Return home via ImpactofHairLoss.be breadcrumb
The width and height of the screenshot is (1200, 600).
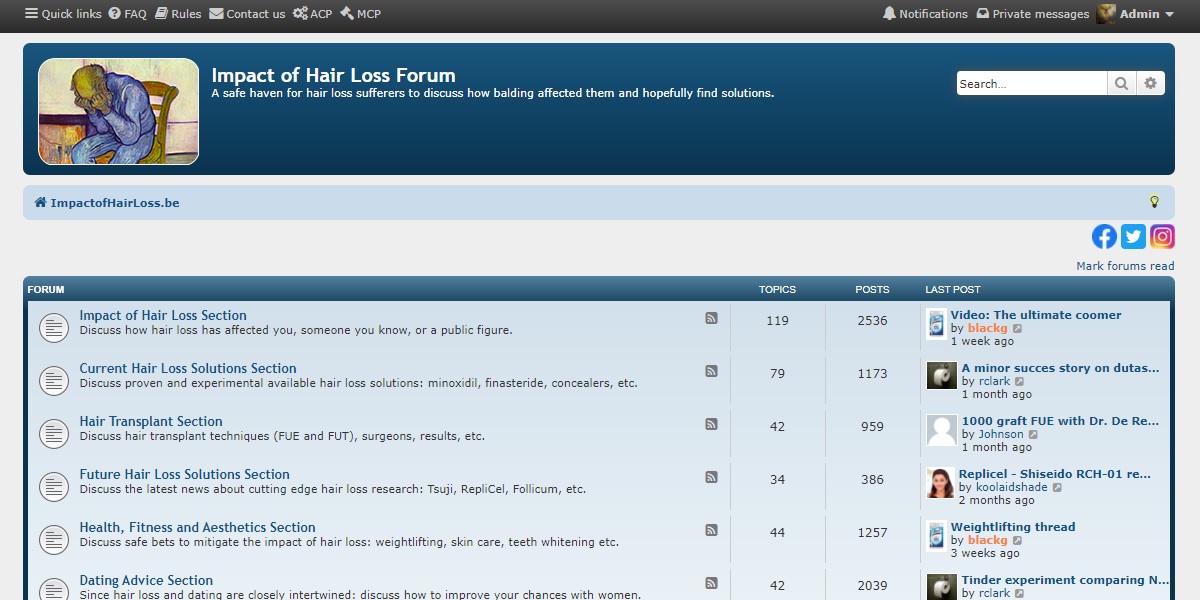point(113,202)
